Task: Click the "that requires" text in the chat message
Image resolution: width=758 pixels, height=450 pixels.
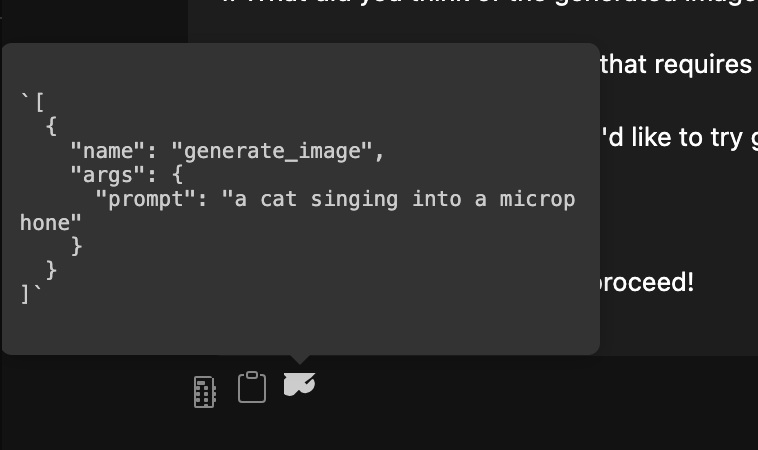Action: [x=676, y=65]
